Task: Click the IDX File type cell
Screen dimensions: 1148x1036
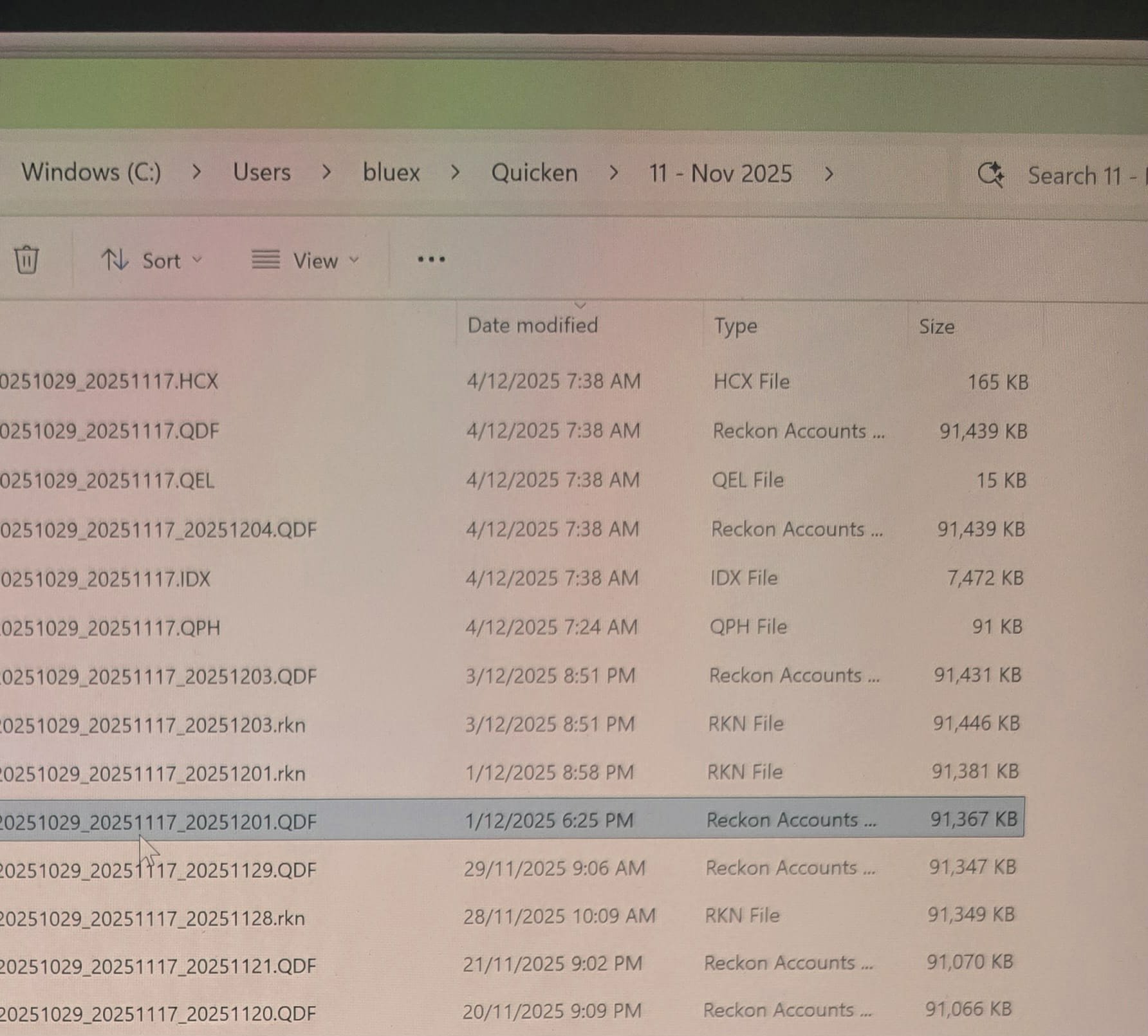Action: click(x=744, y=578)
